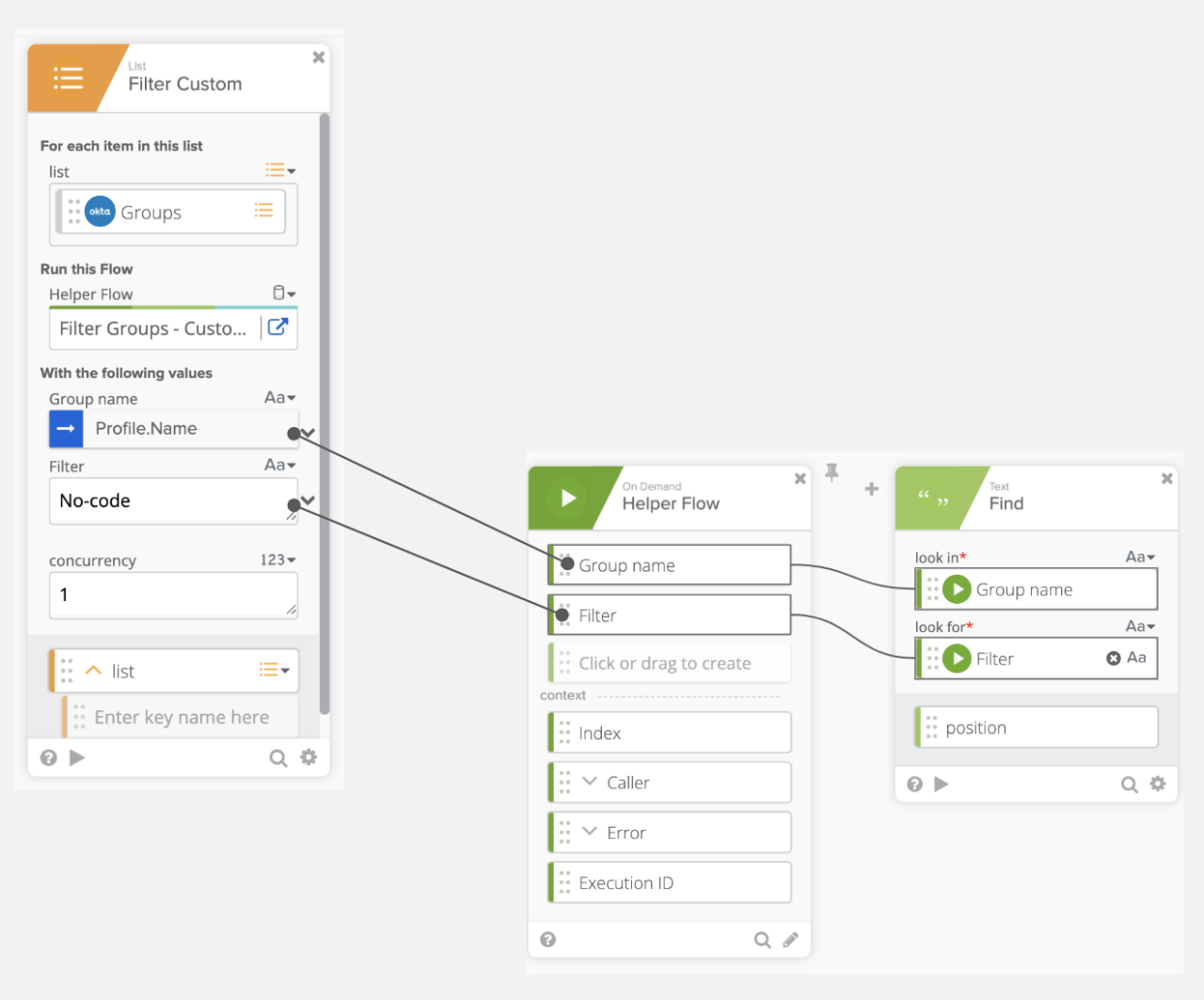Click the Helper Flow card title text
1204x1000 pixels.
(671, 503)
